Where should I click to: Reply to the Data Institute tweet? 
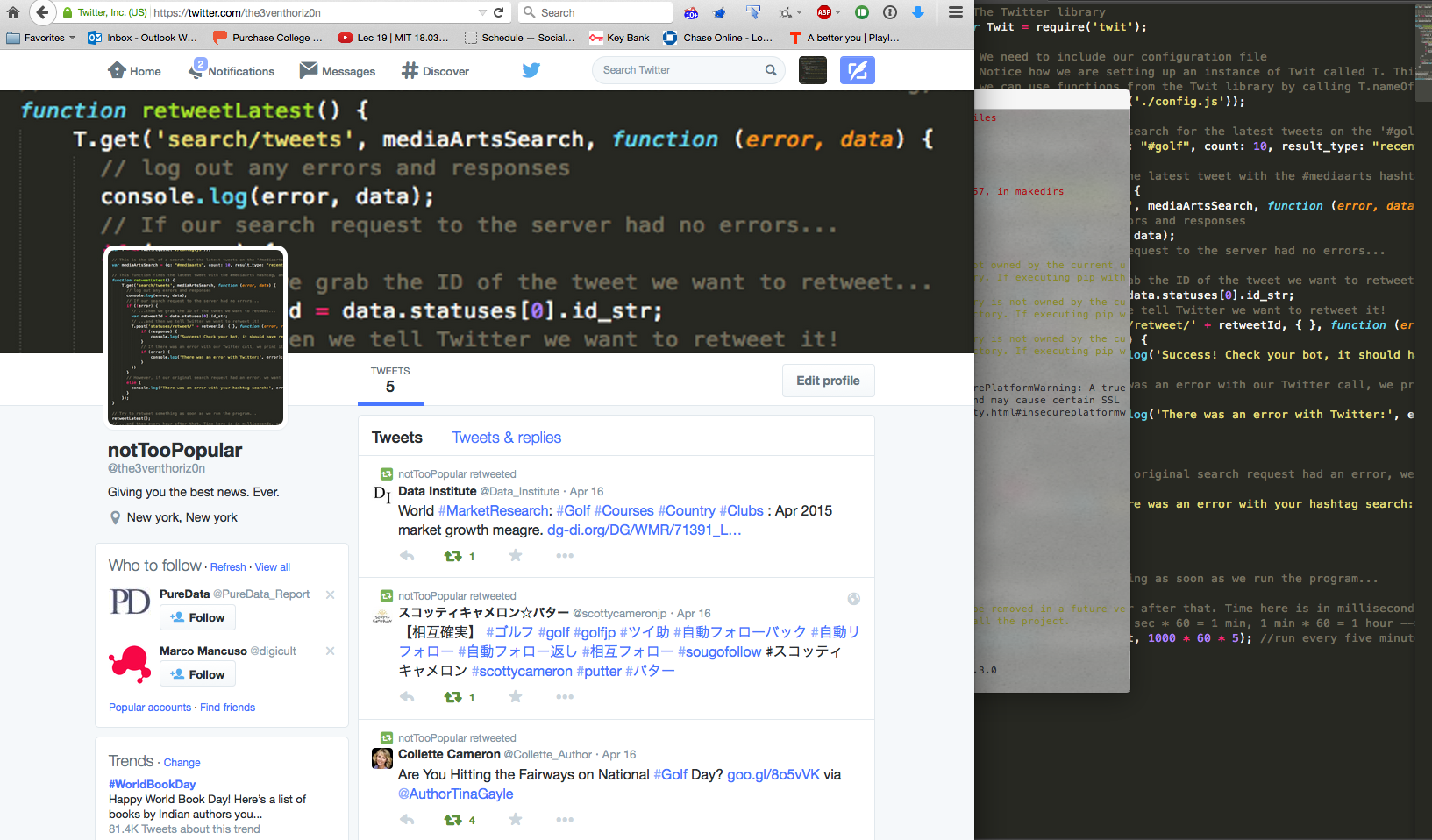coord(407,556)
